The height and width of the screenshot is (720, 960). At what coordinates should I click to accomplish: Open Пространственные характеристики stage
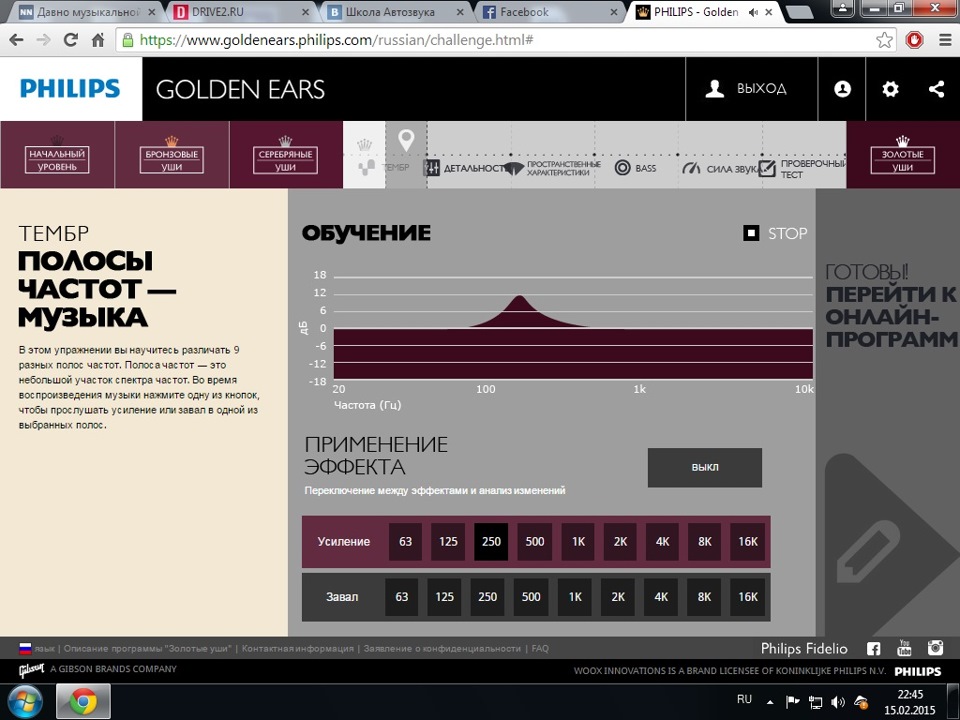tap(553, 168)
